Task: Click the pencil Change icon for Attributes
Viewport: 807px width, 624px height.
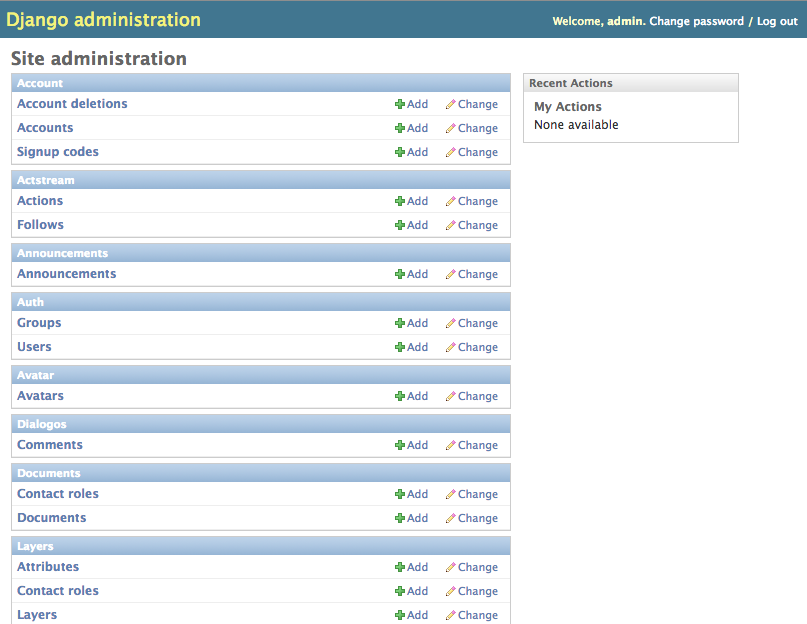Action: pos(450,567)
